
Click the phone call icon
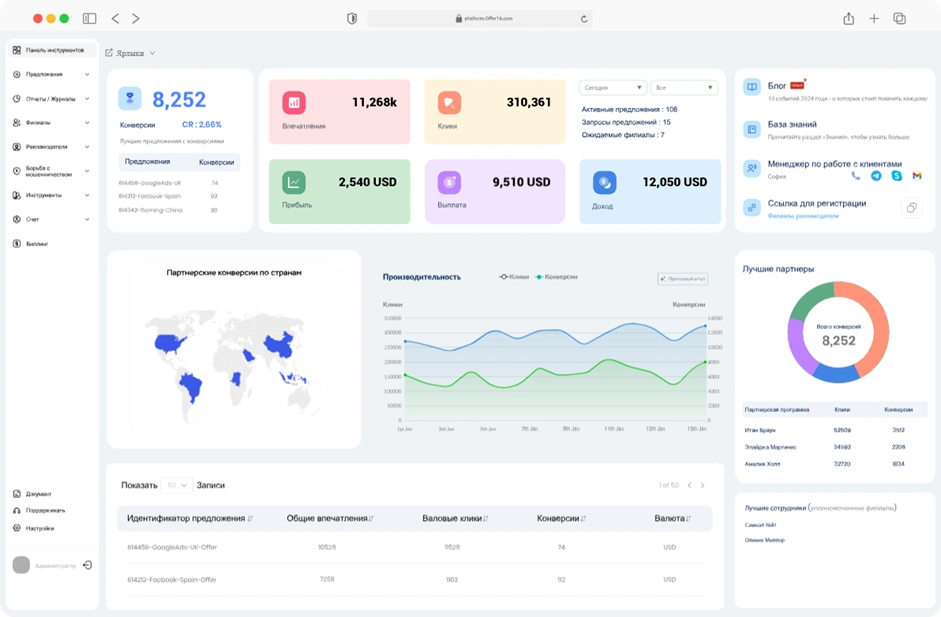856,176
